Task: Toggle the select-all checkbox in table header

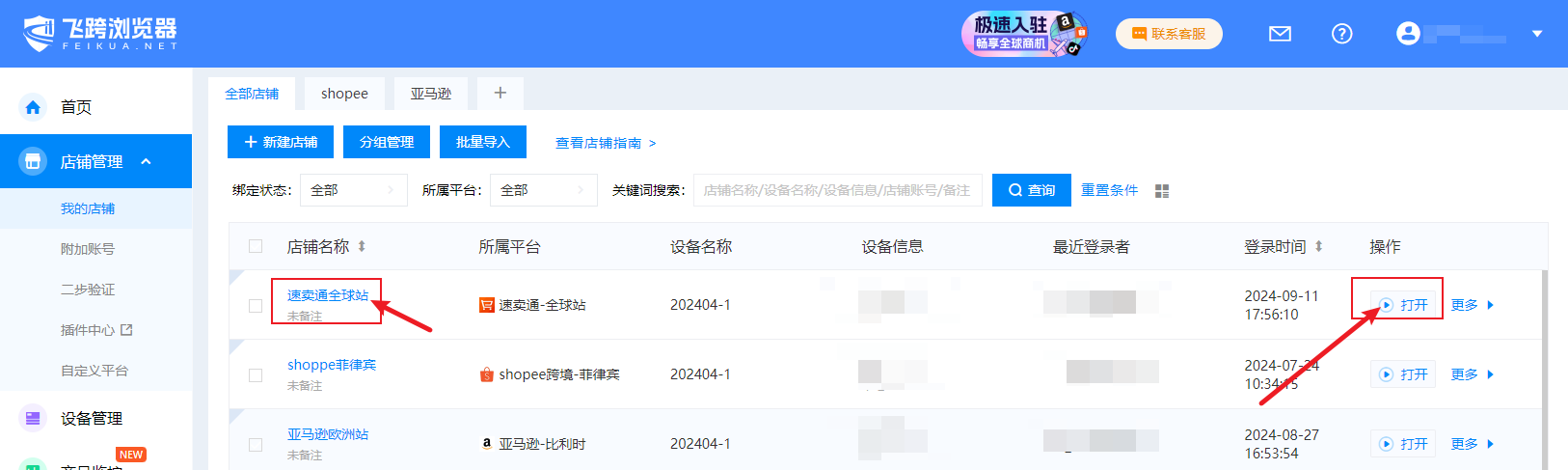Action: coord(256,246)
